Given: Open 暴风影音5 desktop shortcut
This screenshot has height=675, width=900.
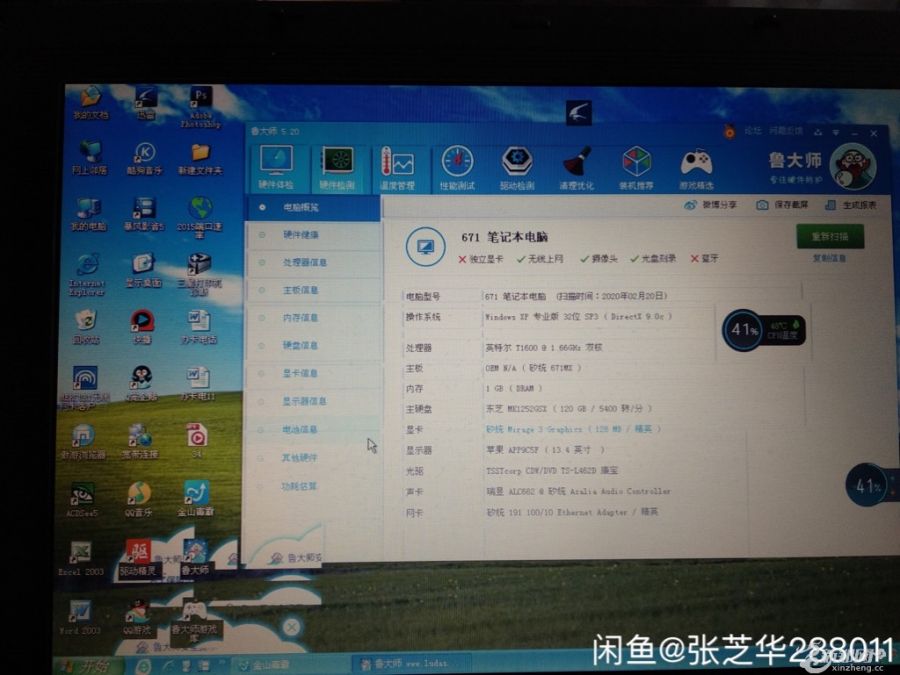Looking at the screenshot, I should click(x=143, y=214).
